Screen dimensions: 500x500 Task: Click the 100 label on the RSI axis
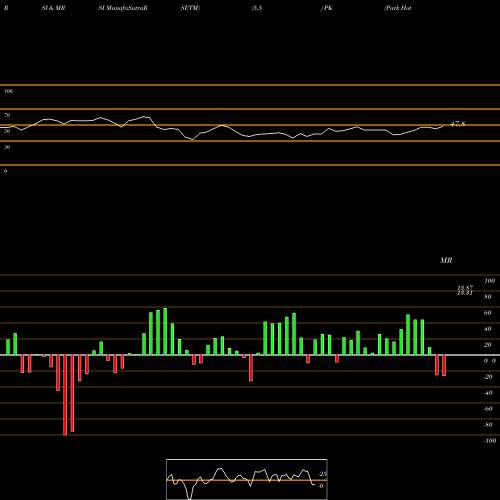tap(9, 91)
